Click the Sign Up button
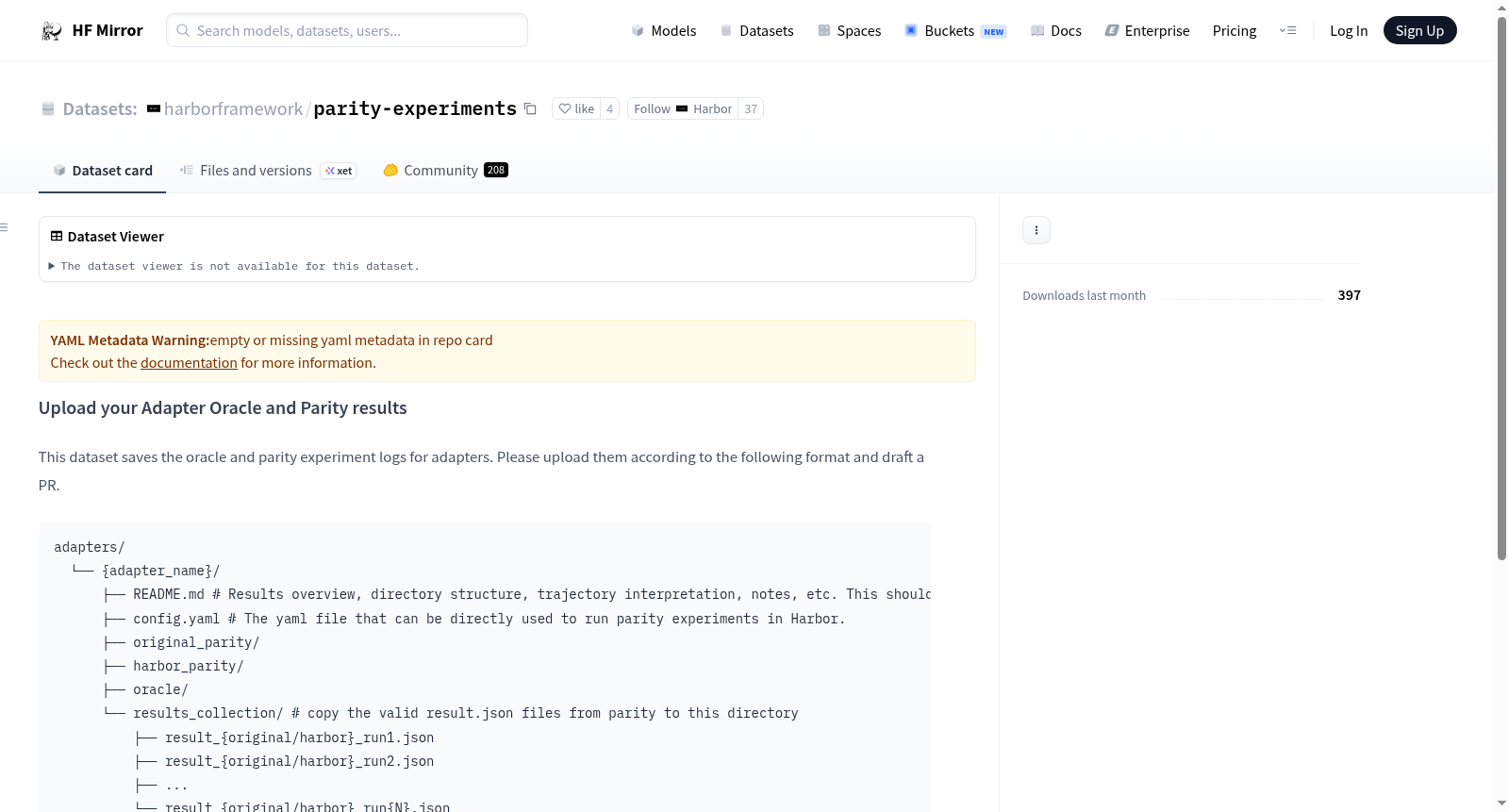1509x812 pixels. coord(1420,31)
